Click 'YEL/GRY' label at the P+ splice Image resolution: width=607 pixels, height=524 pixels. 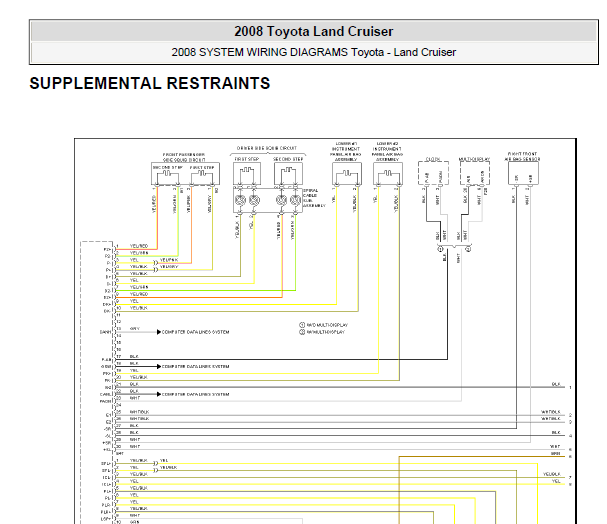(169, 267)
